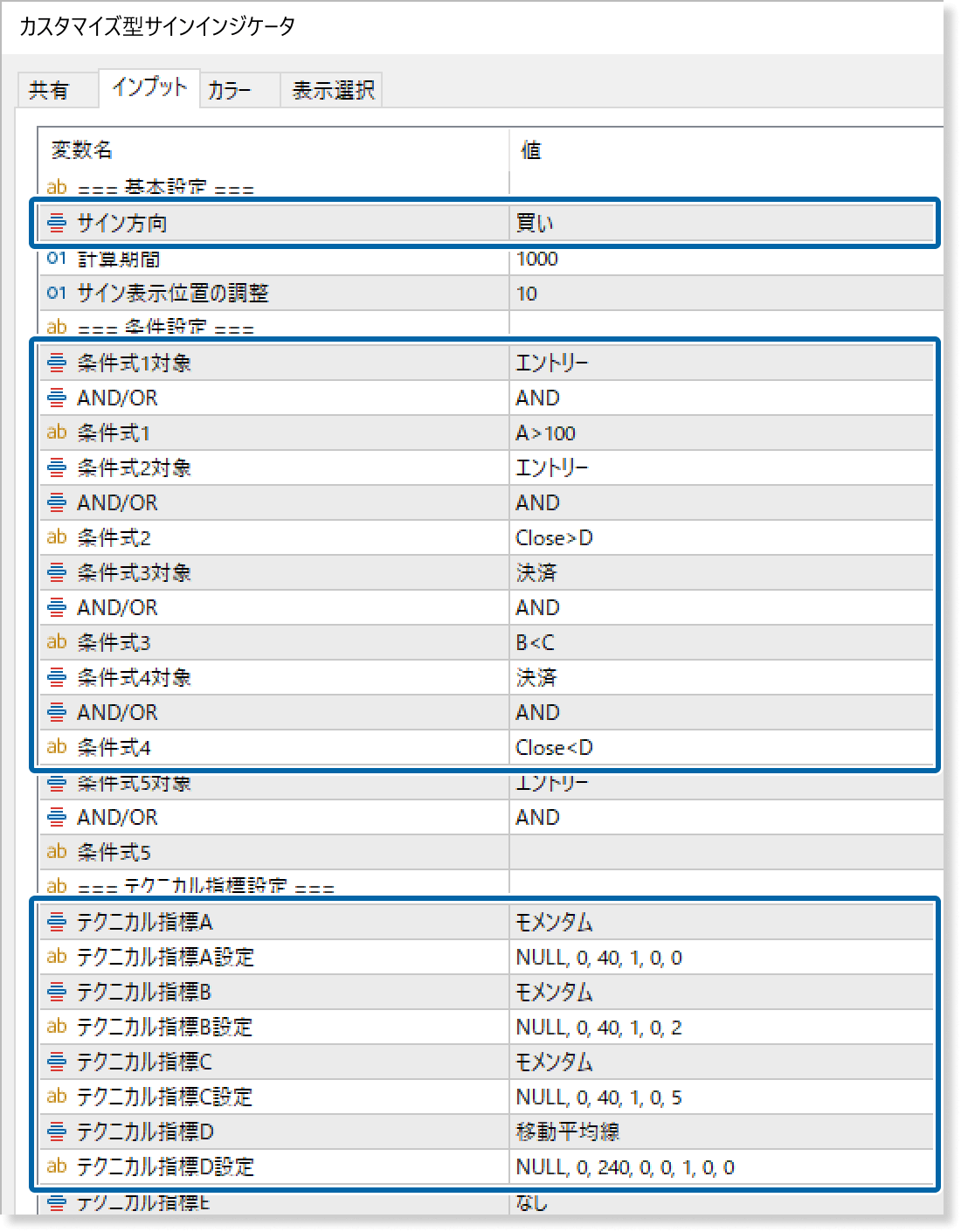
Task: Click the list icon beside the first AND/OR row
Action: tap(56, 398)
